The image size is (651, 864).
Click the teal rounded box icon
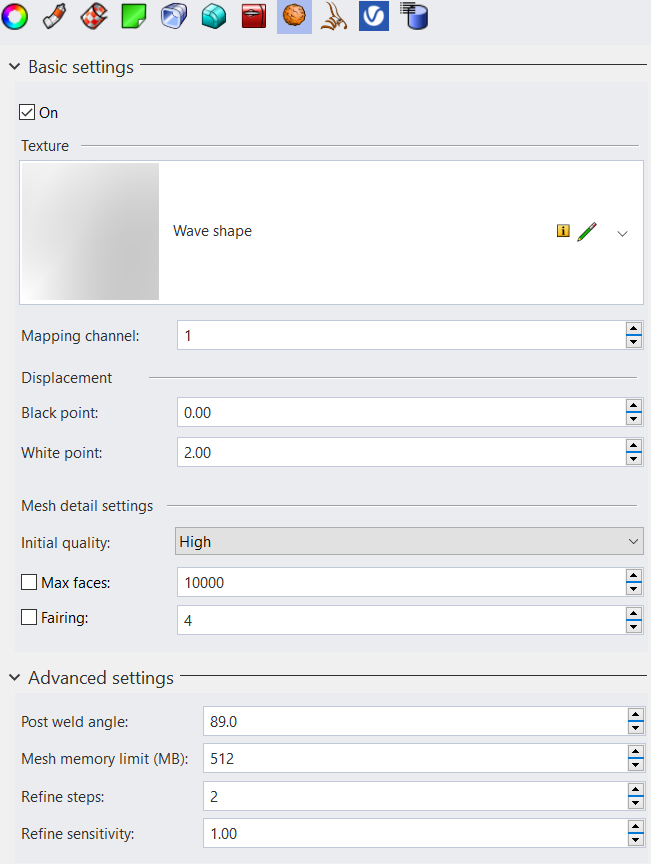[214, 16]
